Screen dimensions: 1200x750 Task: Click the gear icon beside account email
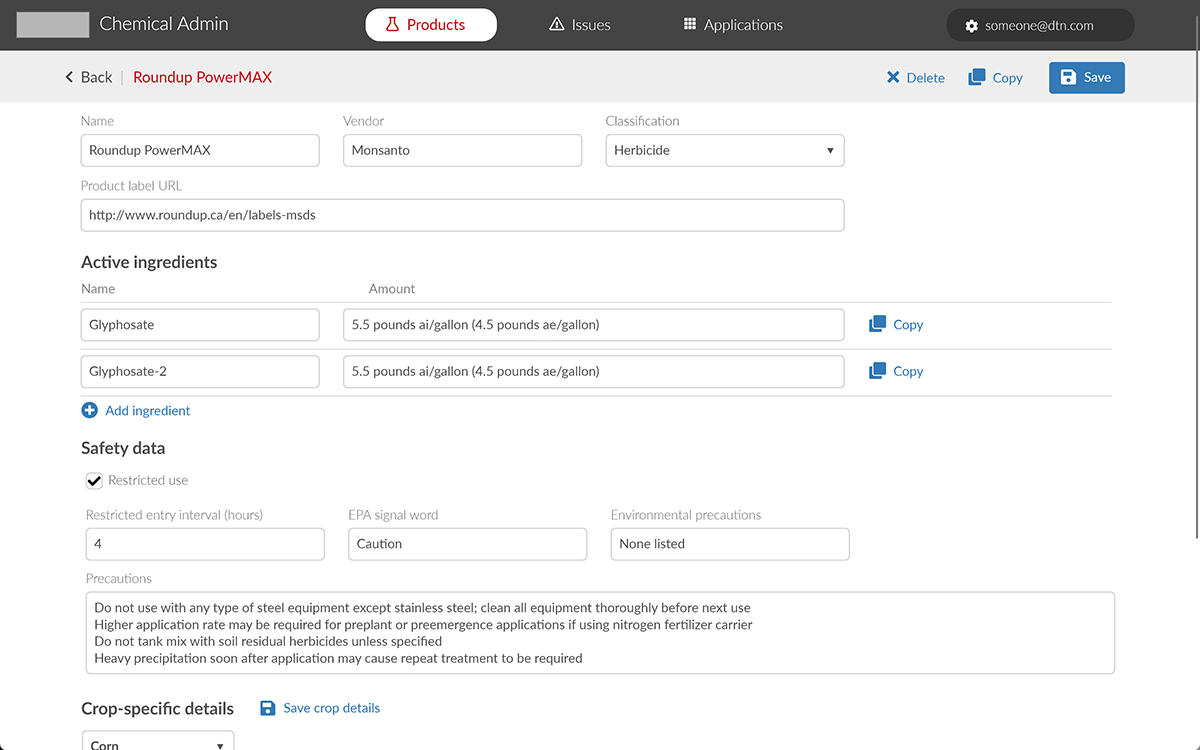point(971,26)
